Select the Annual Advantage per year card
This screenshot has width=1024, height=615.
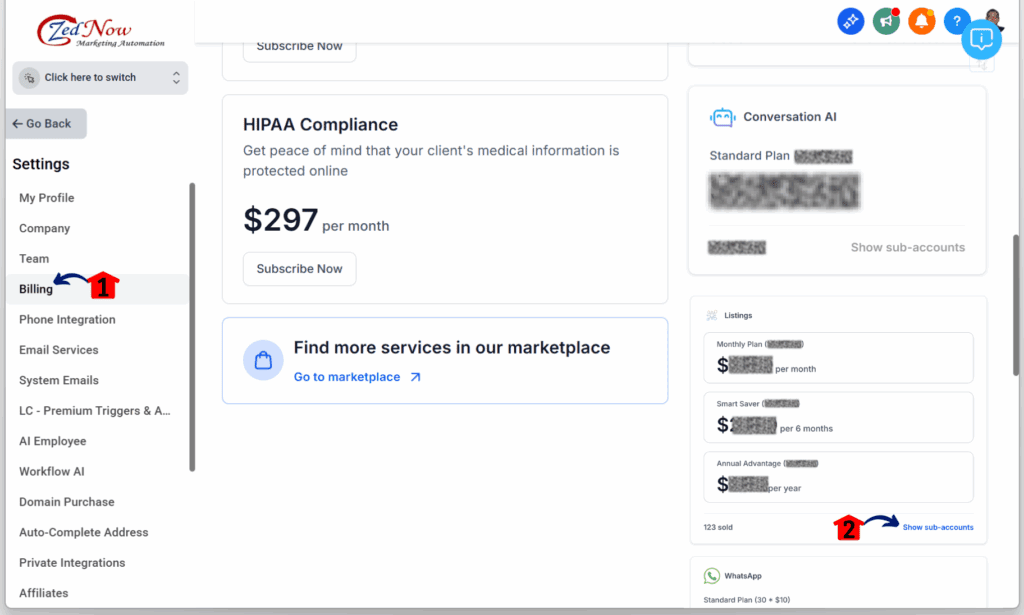coord(839,477)
